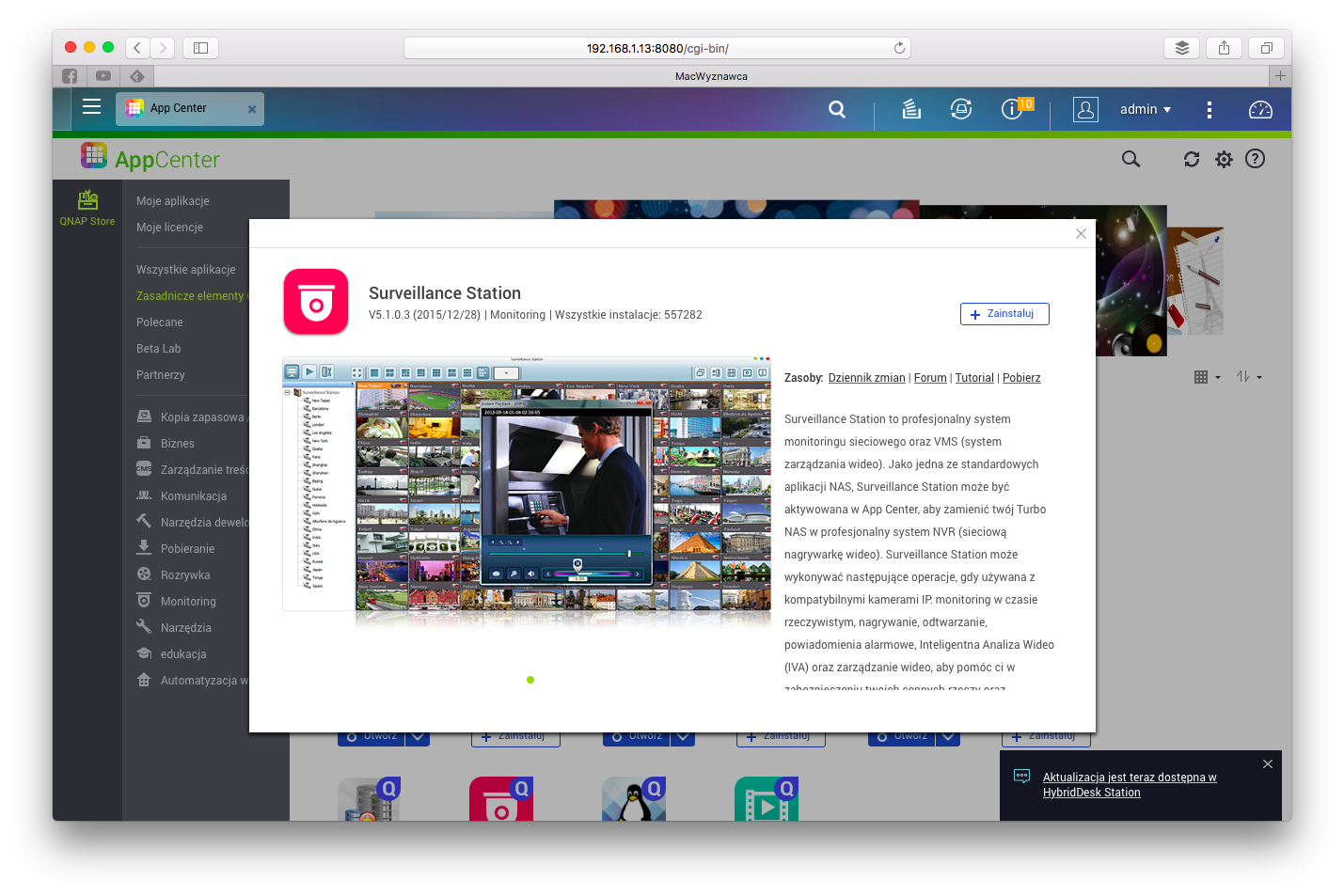Click the green screenshot pagination dot
Screen dimensions: 1344x896
(530, 680)
